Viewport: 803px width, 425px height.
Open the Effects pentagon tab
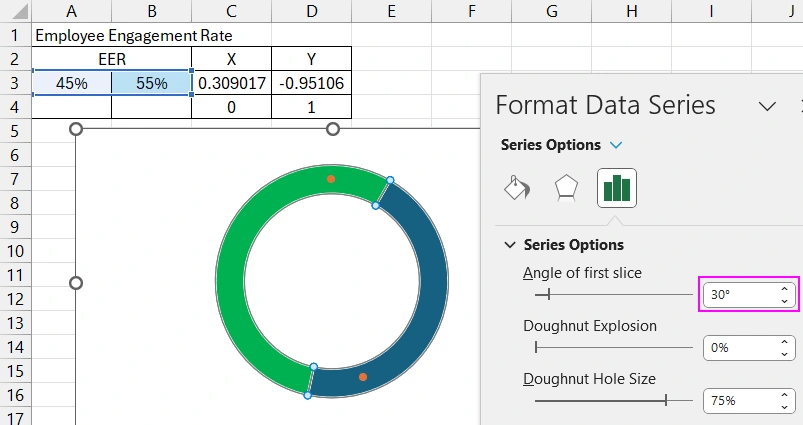[566, 188]
